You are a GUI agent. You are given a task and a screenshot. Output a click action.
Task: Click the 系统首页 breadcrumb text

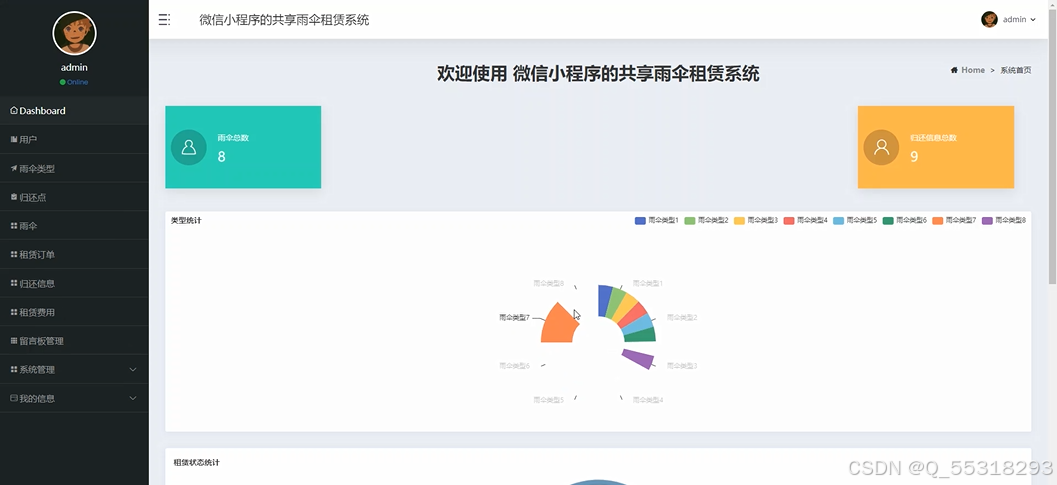[1015, 70]
